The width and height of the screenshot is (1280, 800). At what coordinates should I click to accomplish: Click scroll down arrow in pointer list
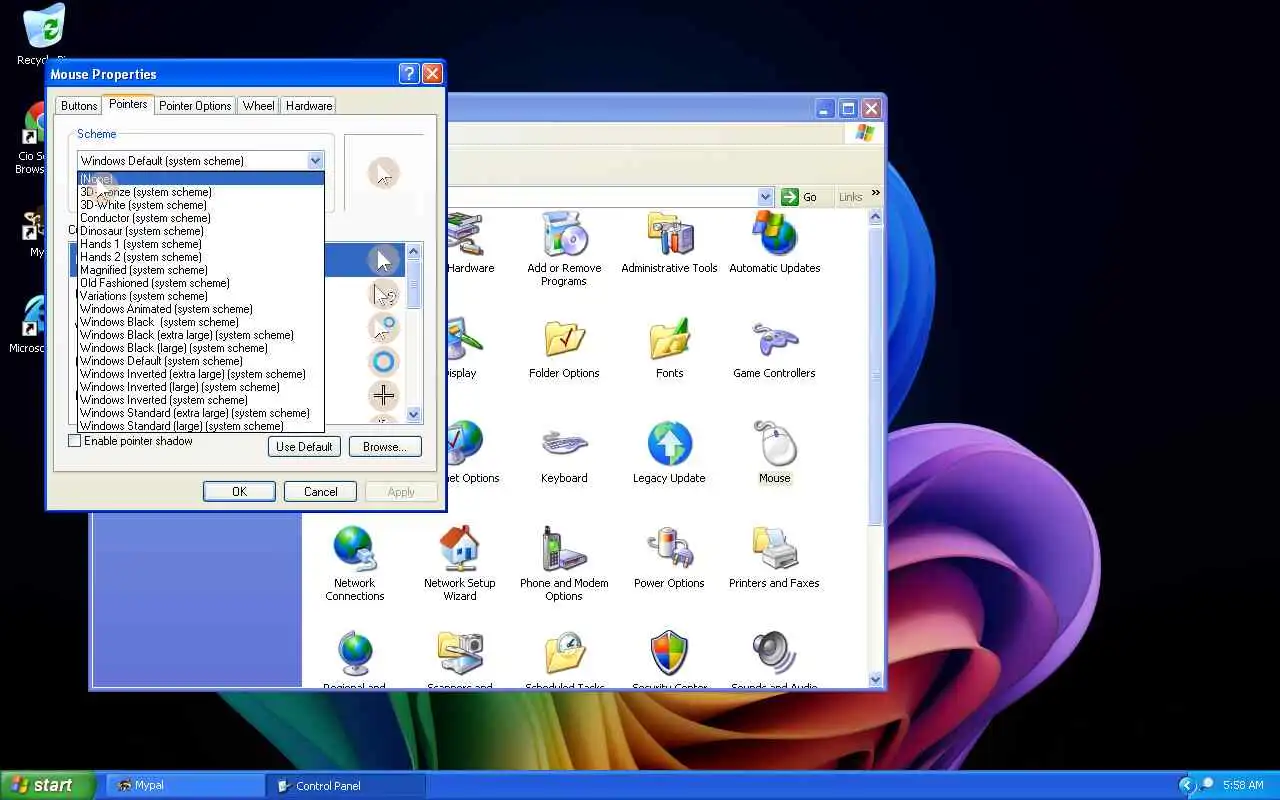point(414,414)
